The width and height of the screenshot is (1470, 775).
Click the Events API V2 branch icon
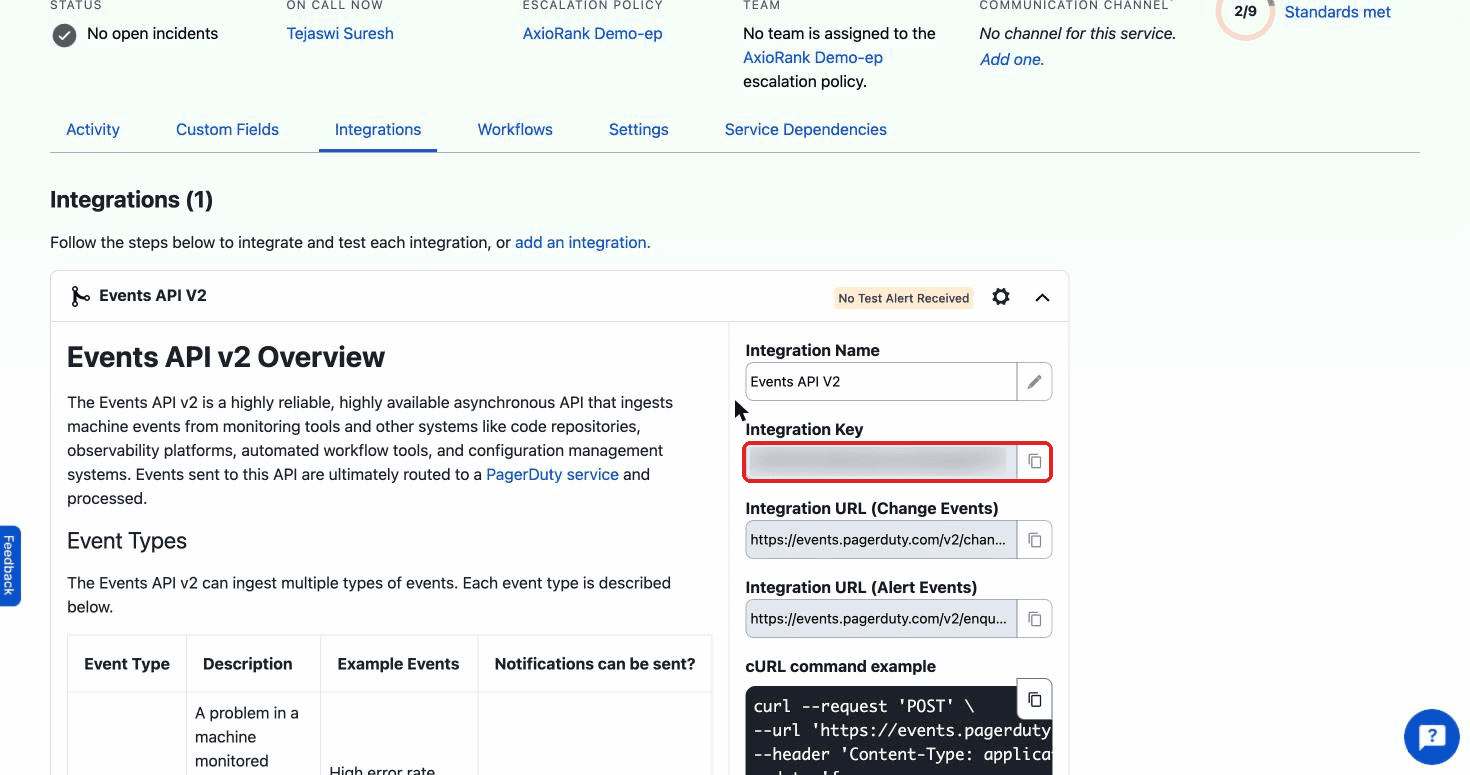click(x=80, y=297)
